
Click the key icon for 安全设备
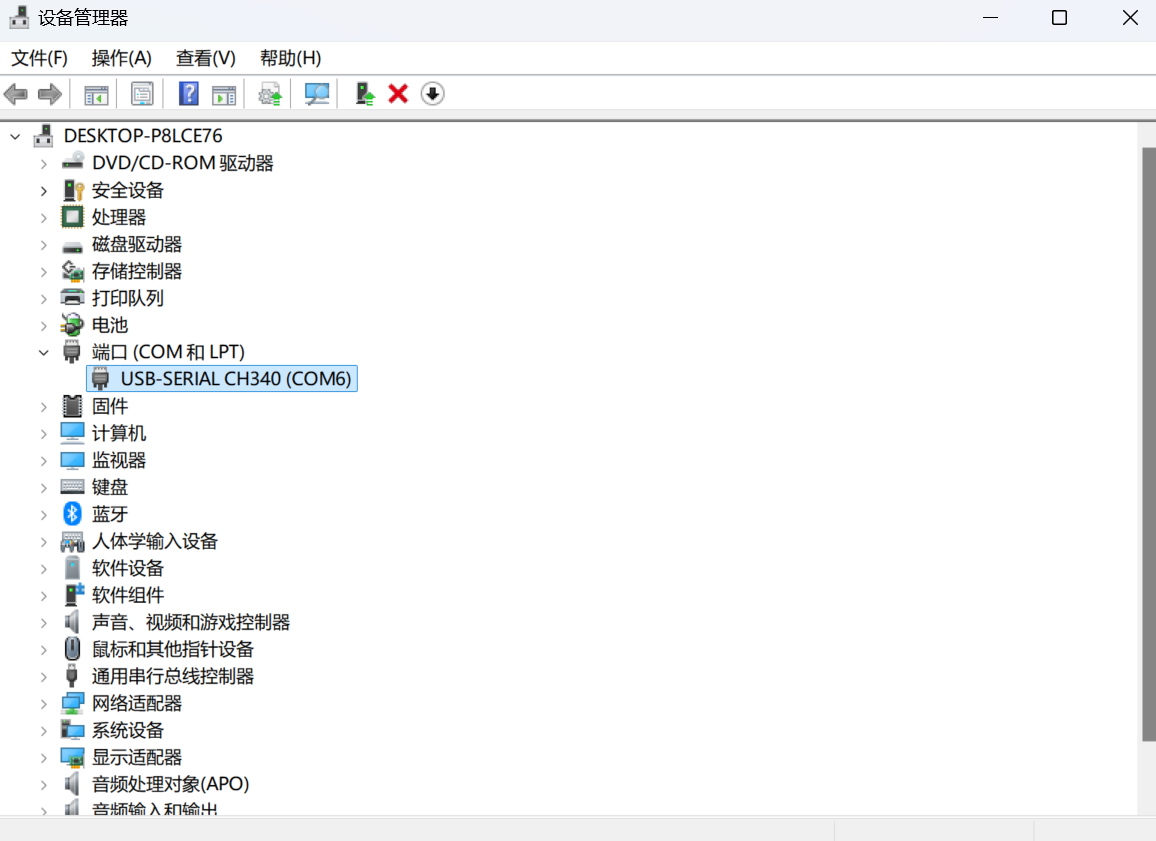[73, 190]
